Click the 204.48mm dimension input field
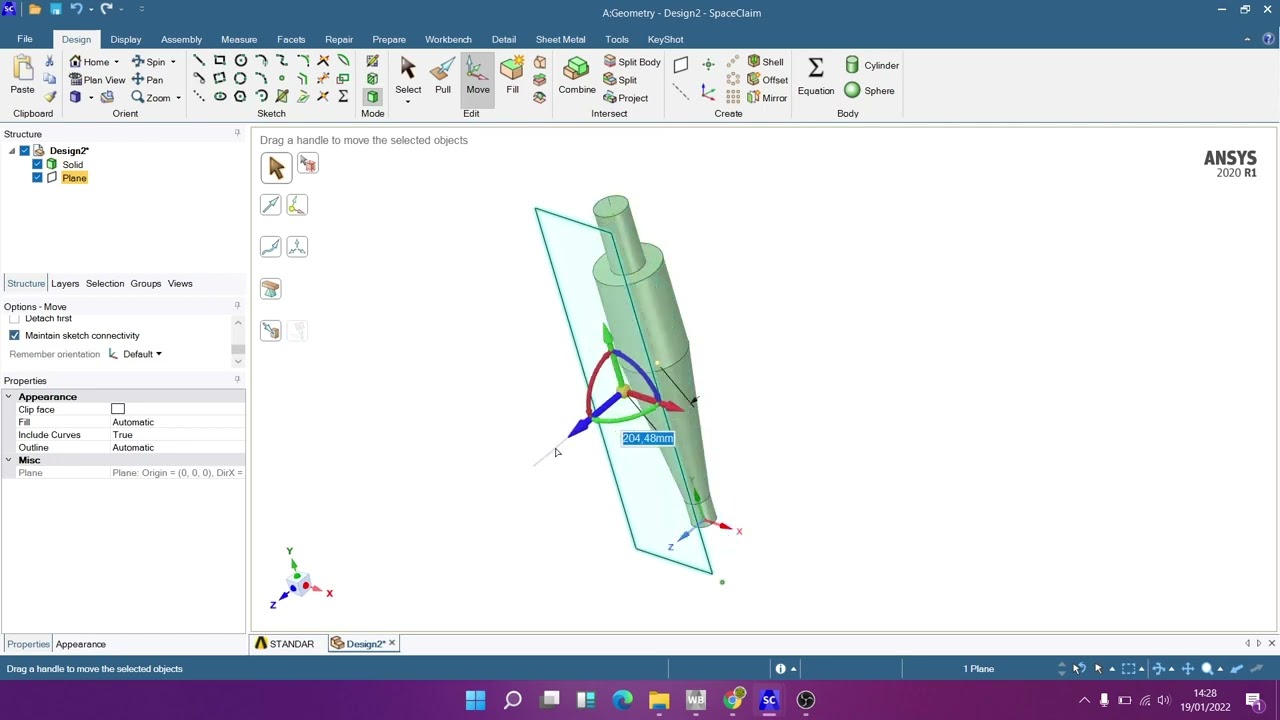 [x=648, y=438]
